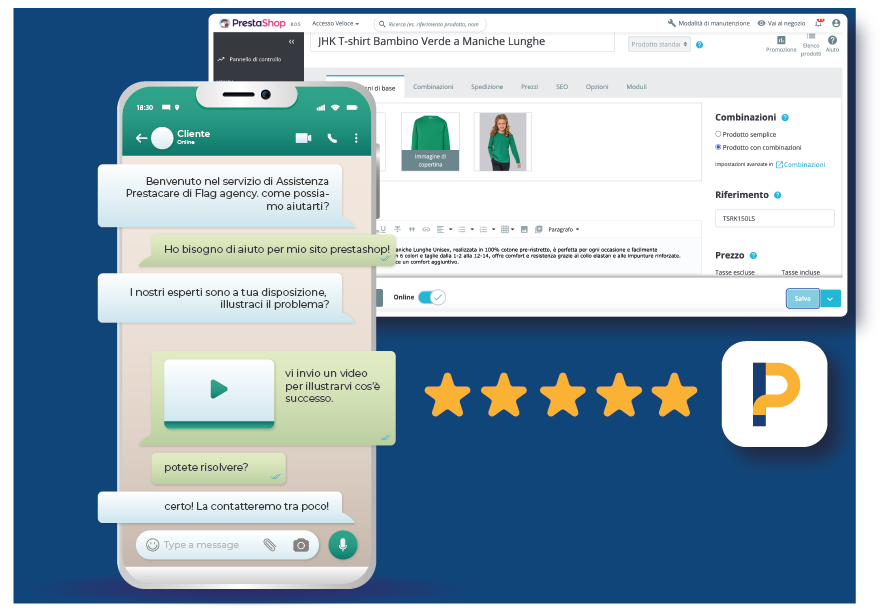The height and width of the screenshot is (614, 885).
Task: Tap the back arrow in the chat
Action: pos(141,138)
